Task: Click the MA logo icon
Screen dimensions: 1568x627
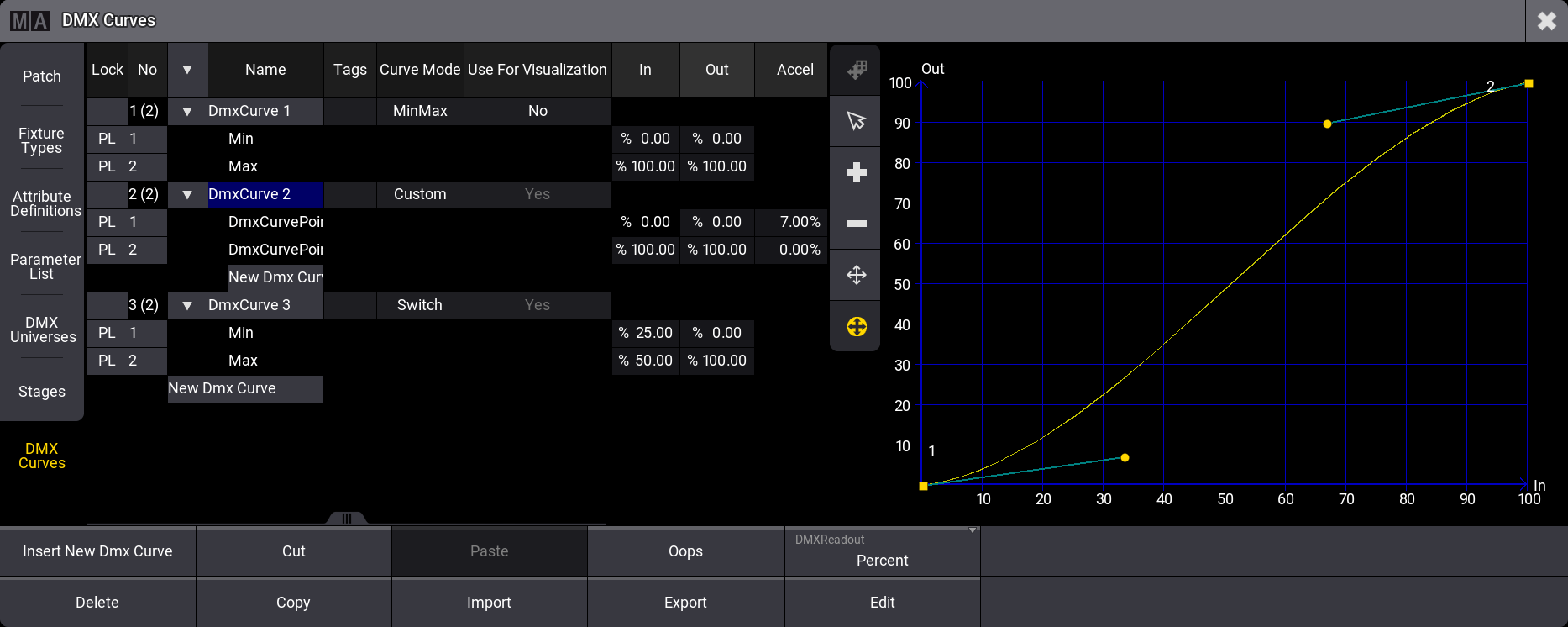Action: 30,21
